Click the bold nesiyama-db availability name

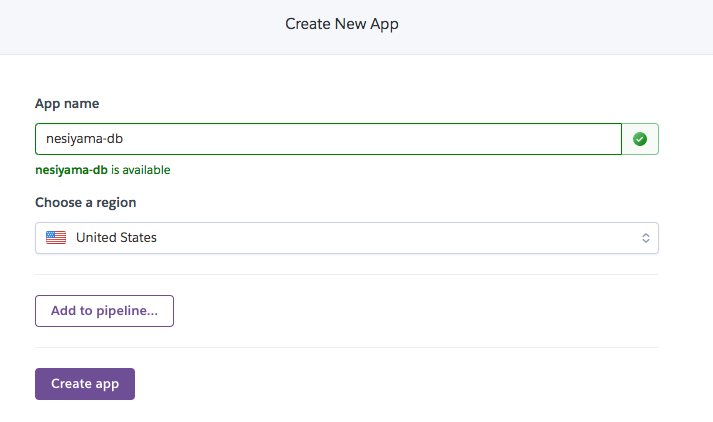(x=71, y=170)
